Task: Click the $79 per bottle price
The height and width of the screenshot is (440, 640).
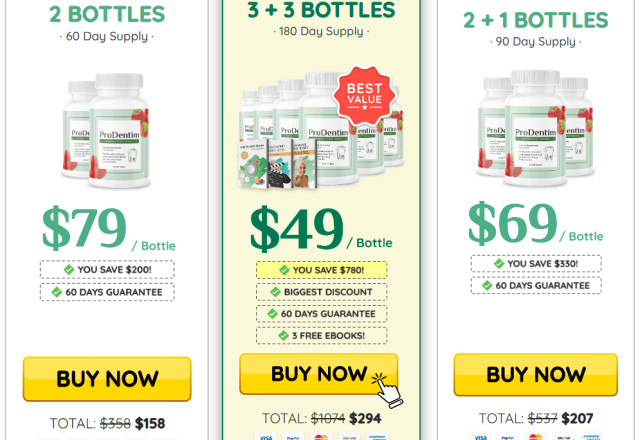Action: [109, 229]
